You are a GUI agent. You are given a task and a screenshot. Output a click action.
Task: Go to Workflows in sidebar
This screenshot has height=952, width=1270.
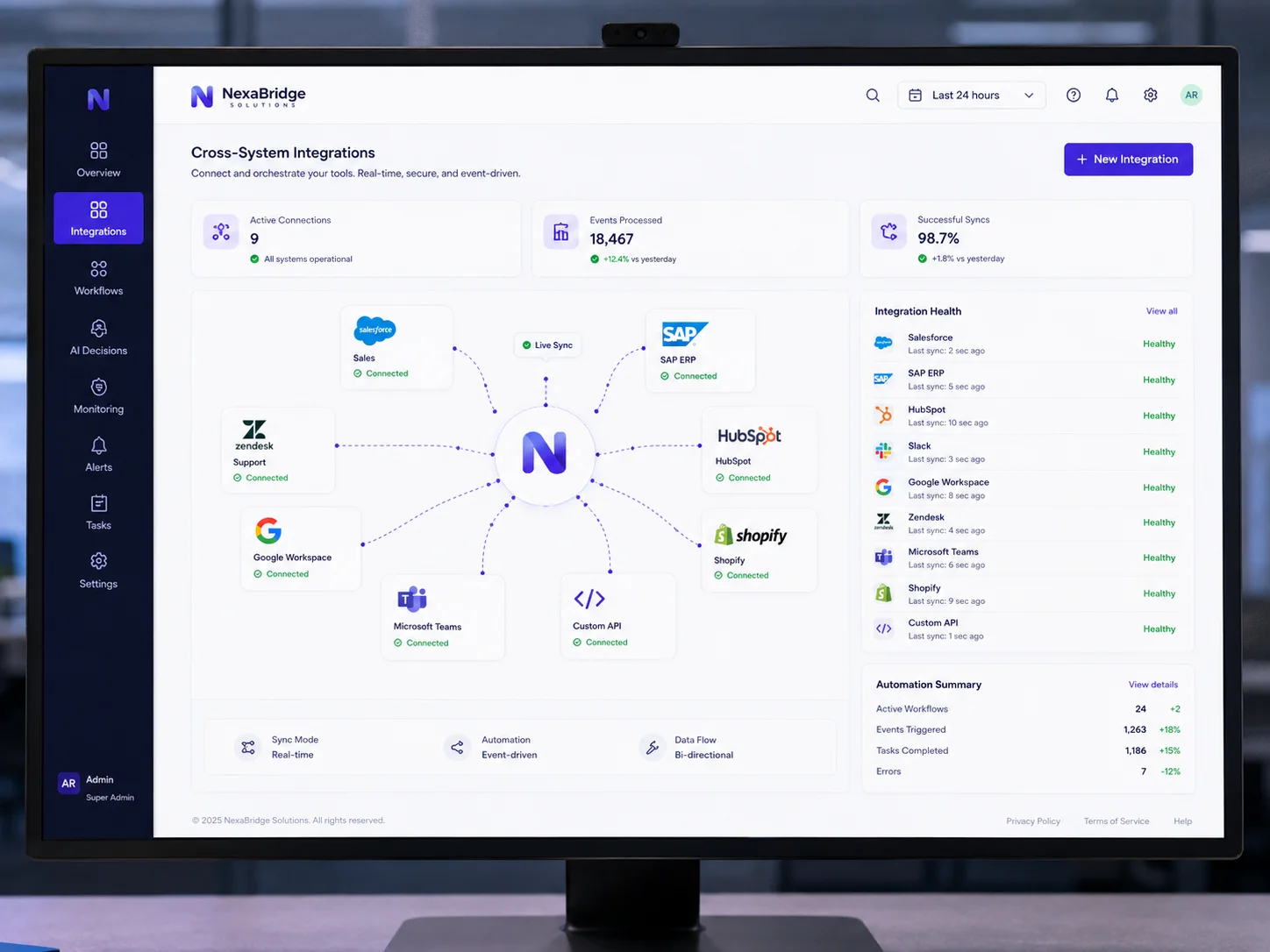[x=98, y=278]
